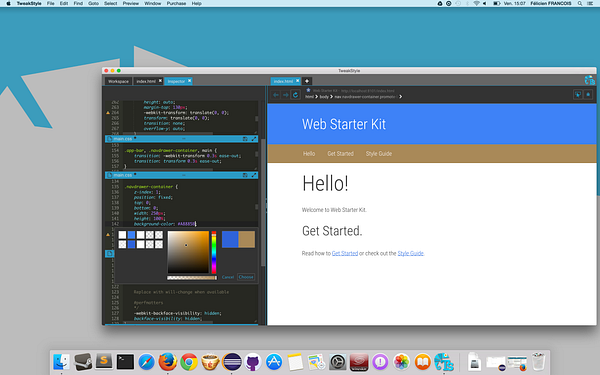Open Terminal from the dock
The image size is (600, 375).
(x=125, y=362)
